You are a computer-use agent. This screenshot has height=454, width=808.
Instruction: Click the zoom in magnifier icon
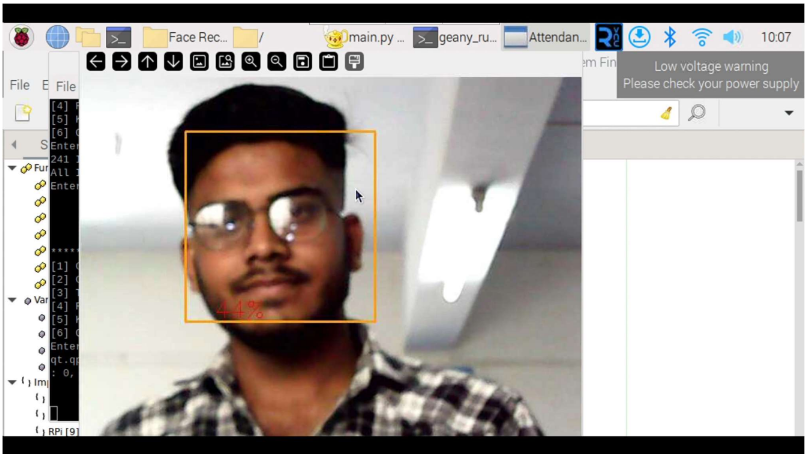251,62
